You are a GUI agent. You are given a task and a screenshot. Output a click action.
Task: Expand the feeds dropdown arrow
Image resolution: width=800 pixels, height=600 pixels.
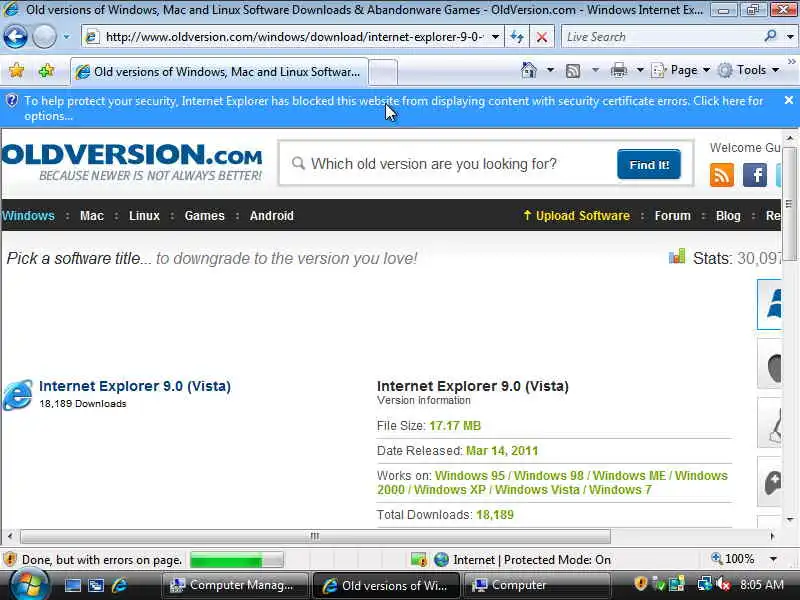pyautogui.click(x=595, y=70)
